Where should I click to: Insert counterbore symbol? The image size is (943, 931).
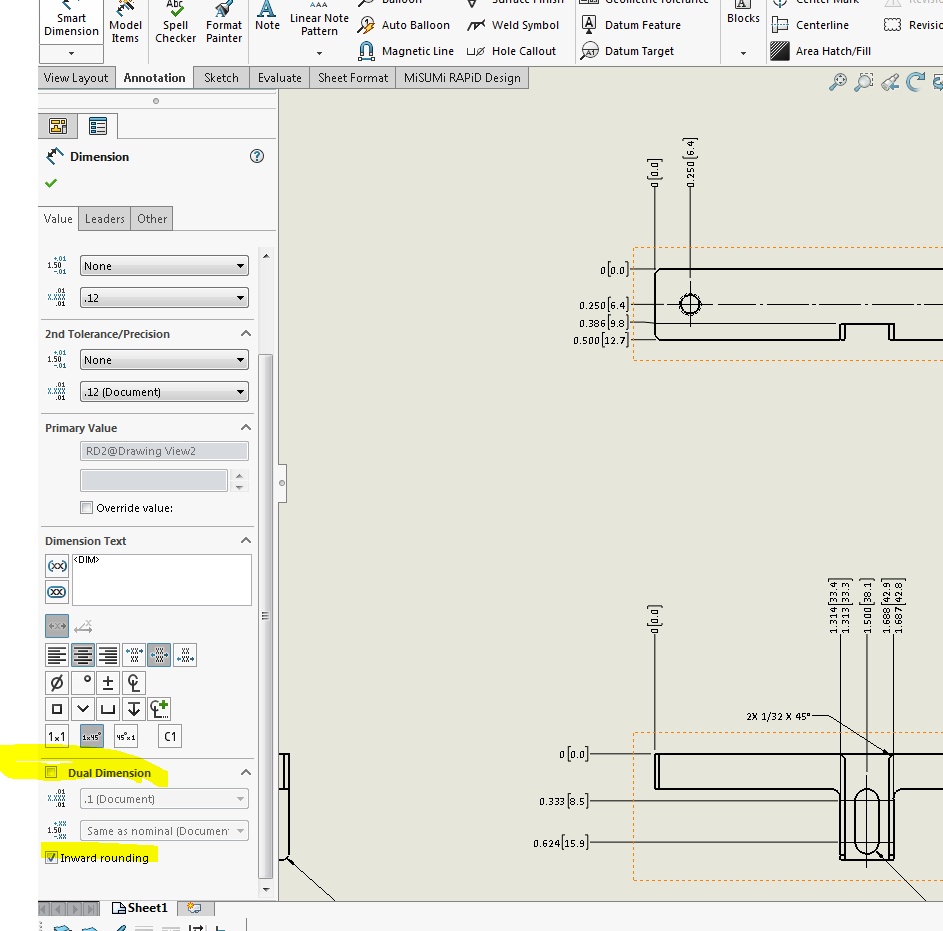108,709
